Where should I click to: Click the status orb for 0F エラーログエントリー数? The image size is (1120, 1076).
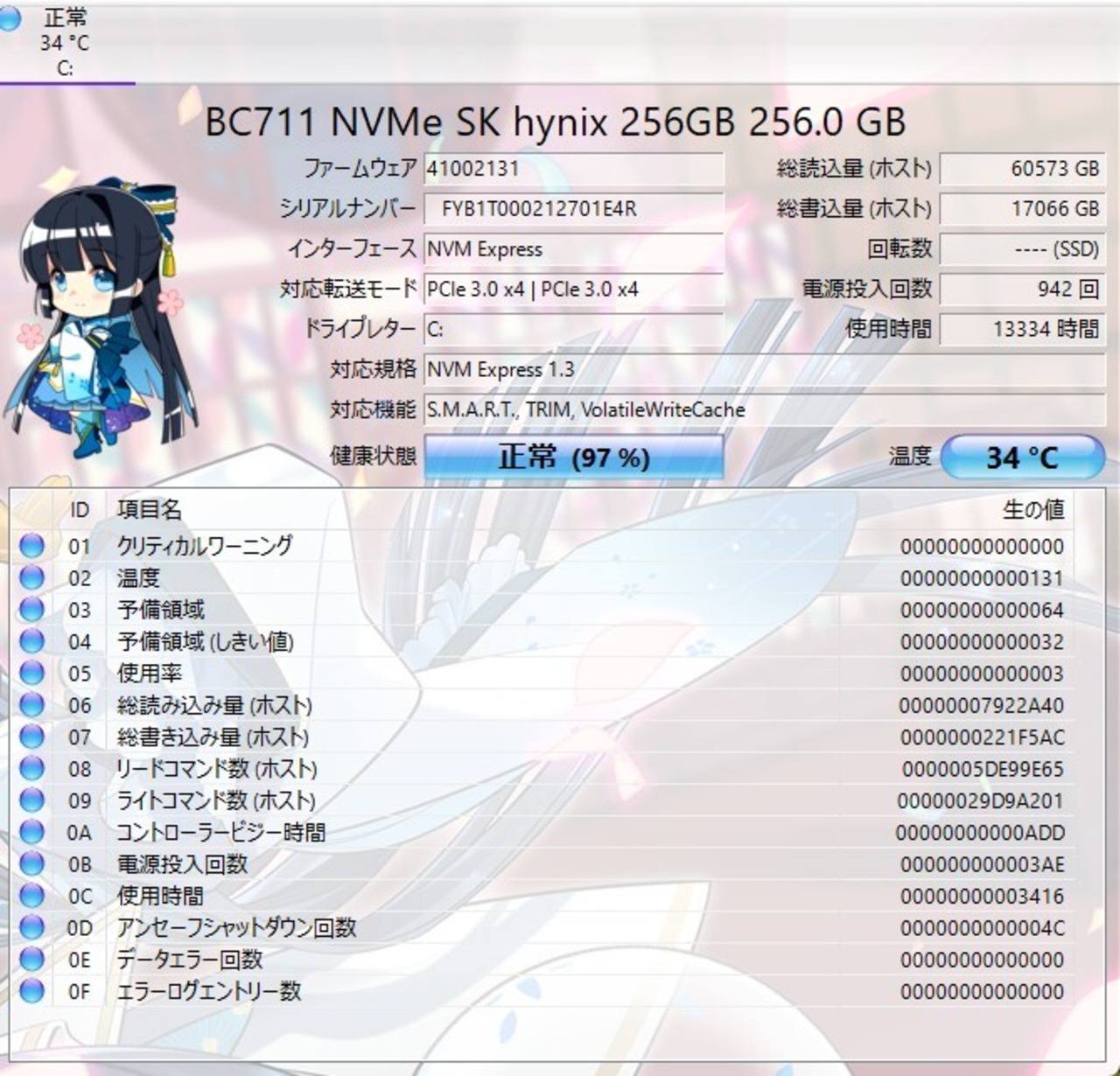point(31,990)
